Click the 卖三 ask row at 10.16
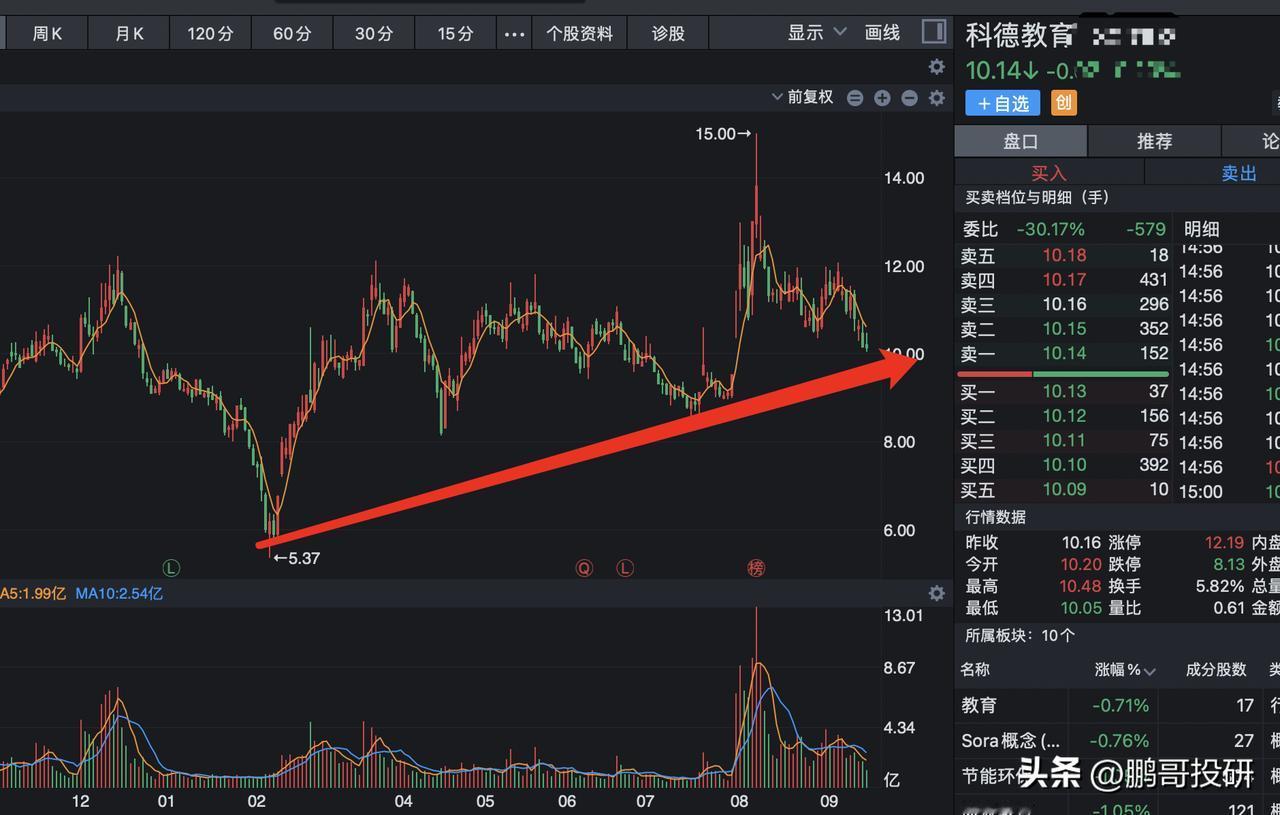 1064,304
